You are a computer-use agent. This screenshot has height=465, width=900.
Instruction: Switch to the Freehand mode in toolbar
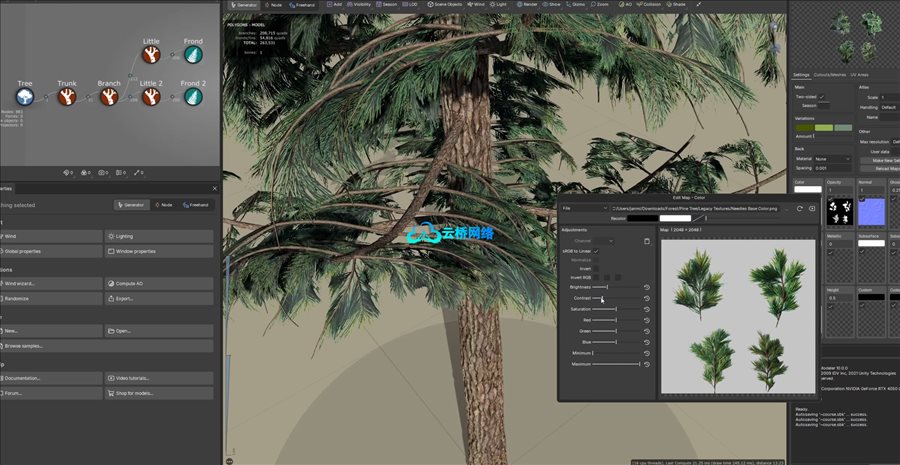[304, 5]
